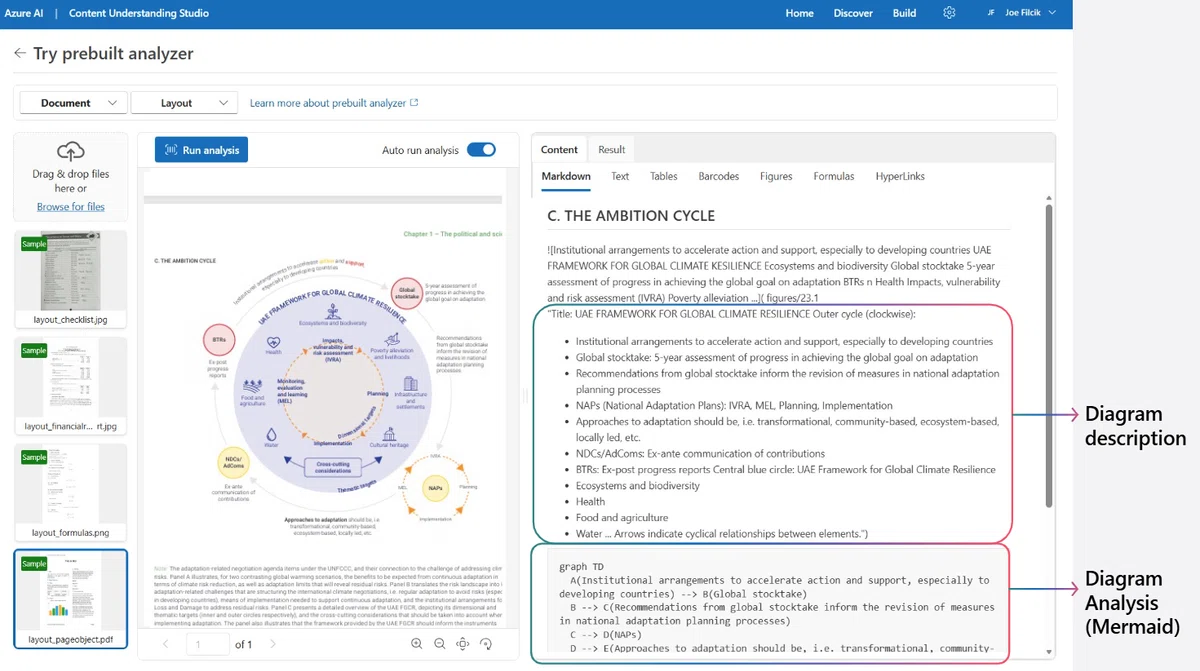Select the Figures sub-tab
Screen dimensions: 1200x671
(x=776, y=176)
